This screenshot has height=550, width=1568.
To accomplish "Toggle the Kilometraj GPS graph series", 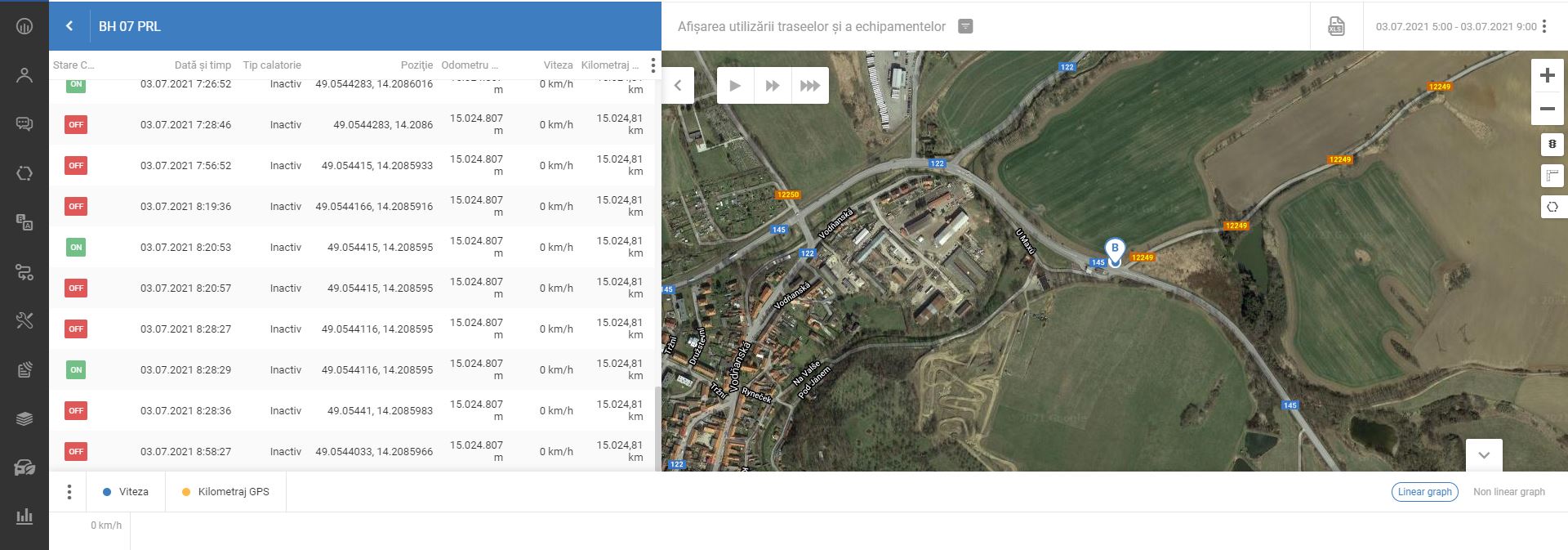I will (225, 492).
